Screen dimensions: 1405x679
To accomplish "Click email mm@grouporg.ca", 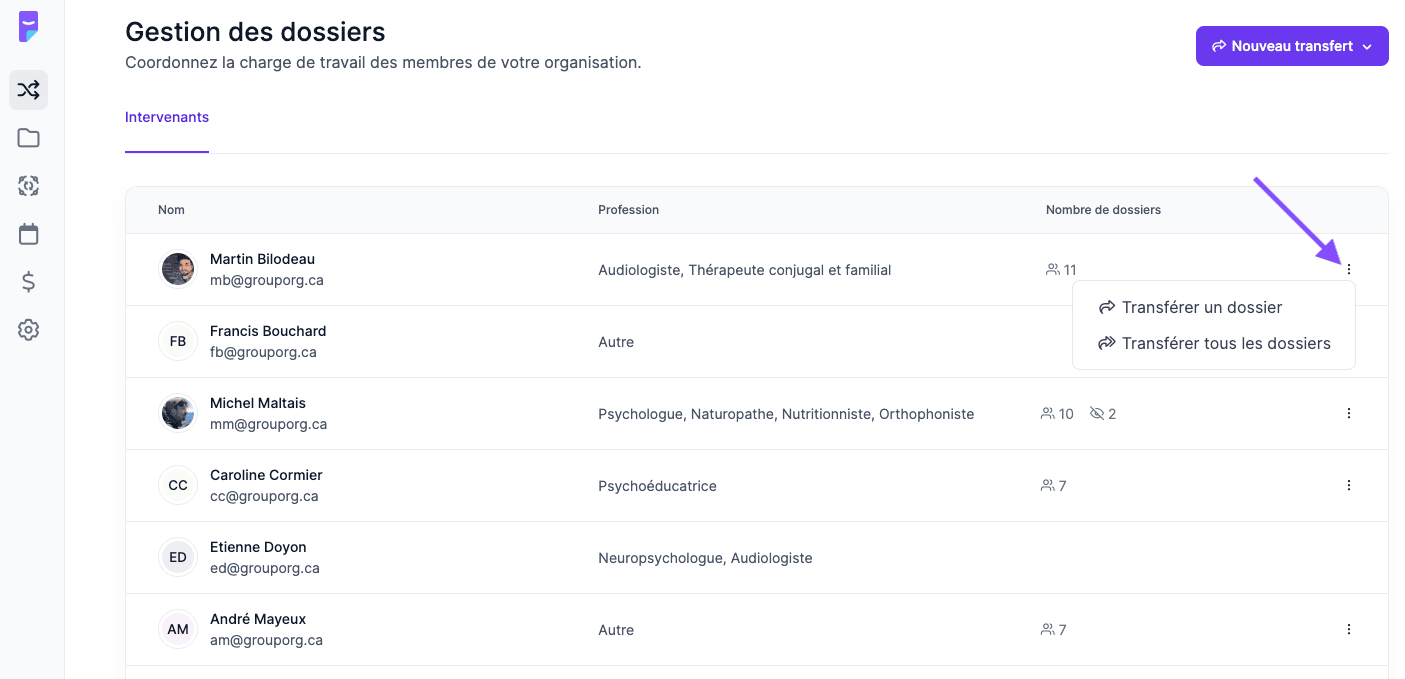I will (268, 424).
